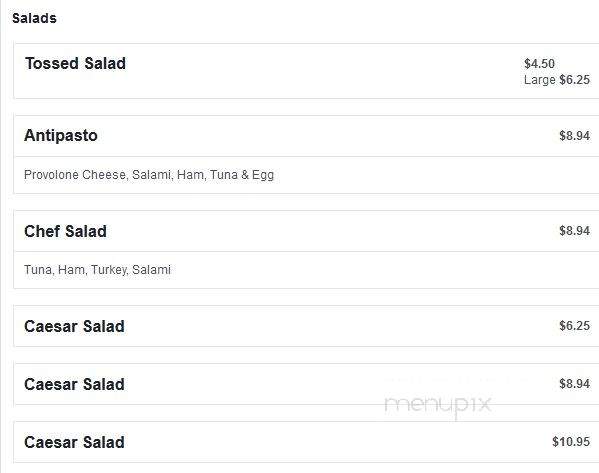
Task: Click the Chef Salad $8.94 price
Action: tap(574, 231)
